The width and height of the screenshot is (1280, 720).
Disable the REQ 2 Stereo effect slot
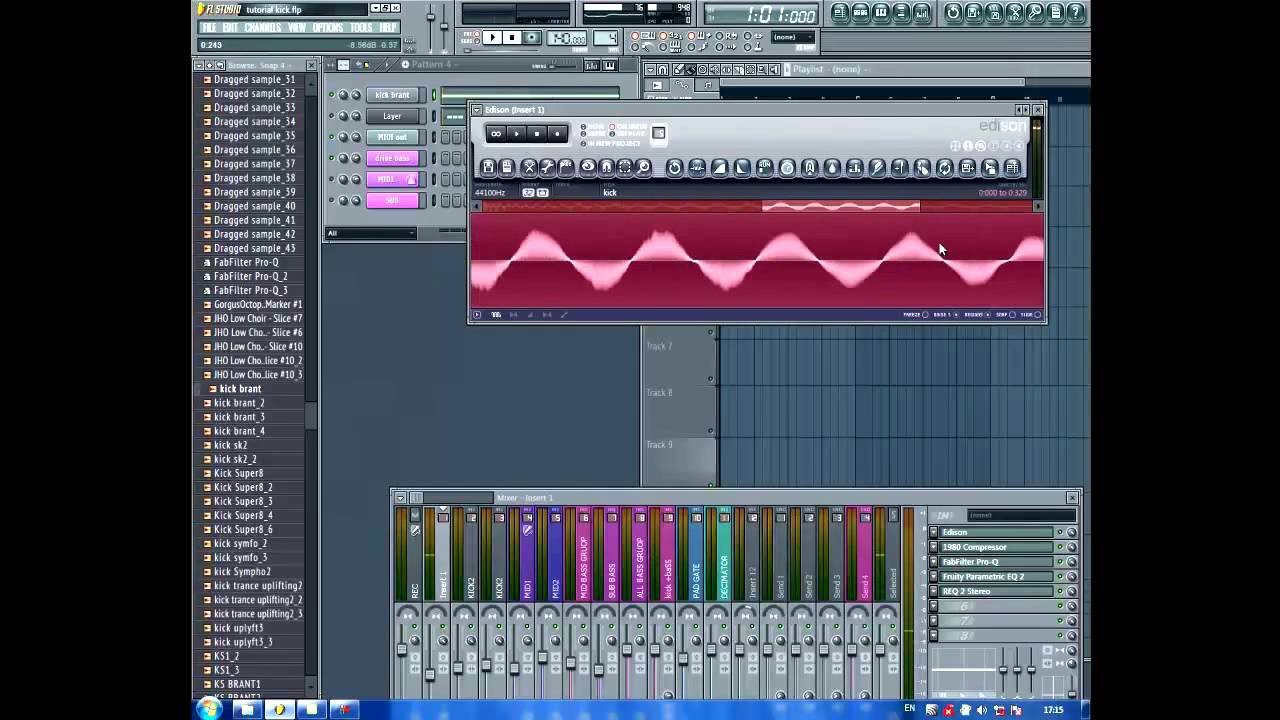(x=1060, y=591)
